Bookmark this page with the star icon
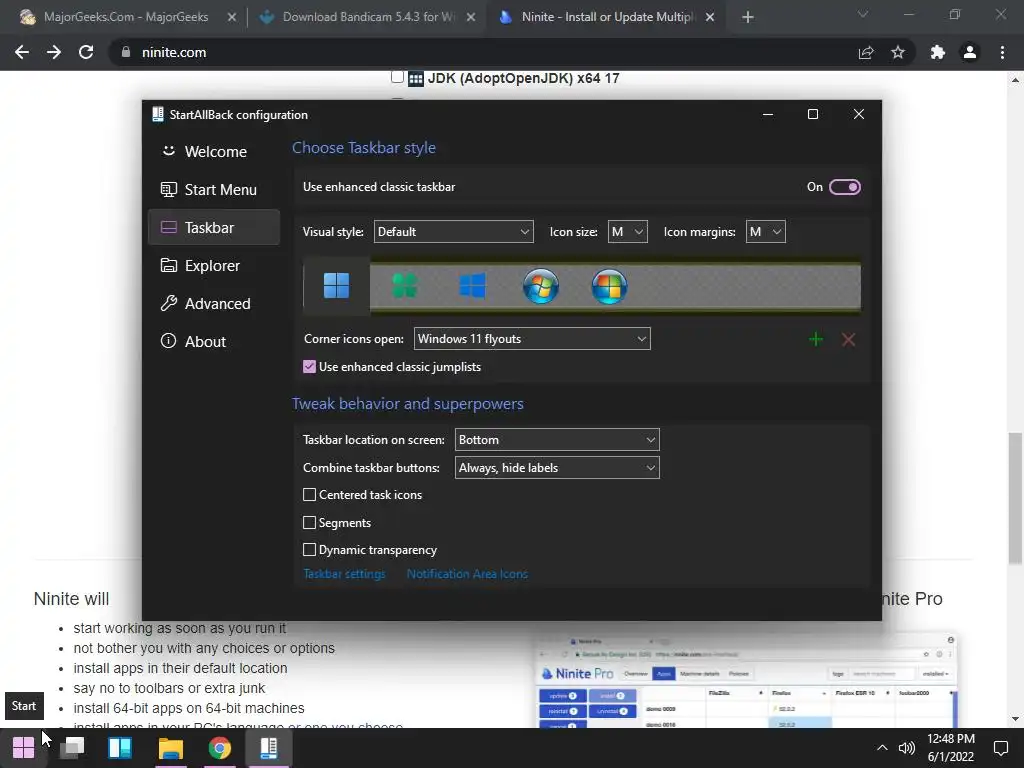The height and width of the screenshot is (768, 1024). pos(898,52)
